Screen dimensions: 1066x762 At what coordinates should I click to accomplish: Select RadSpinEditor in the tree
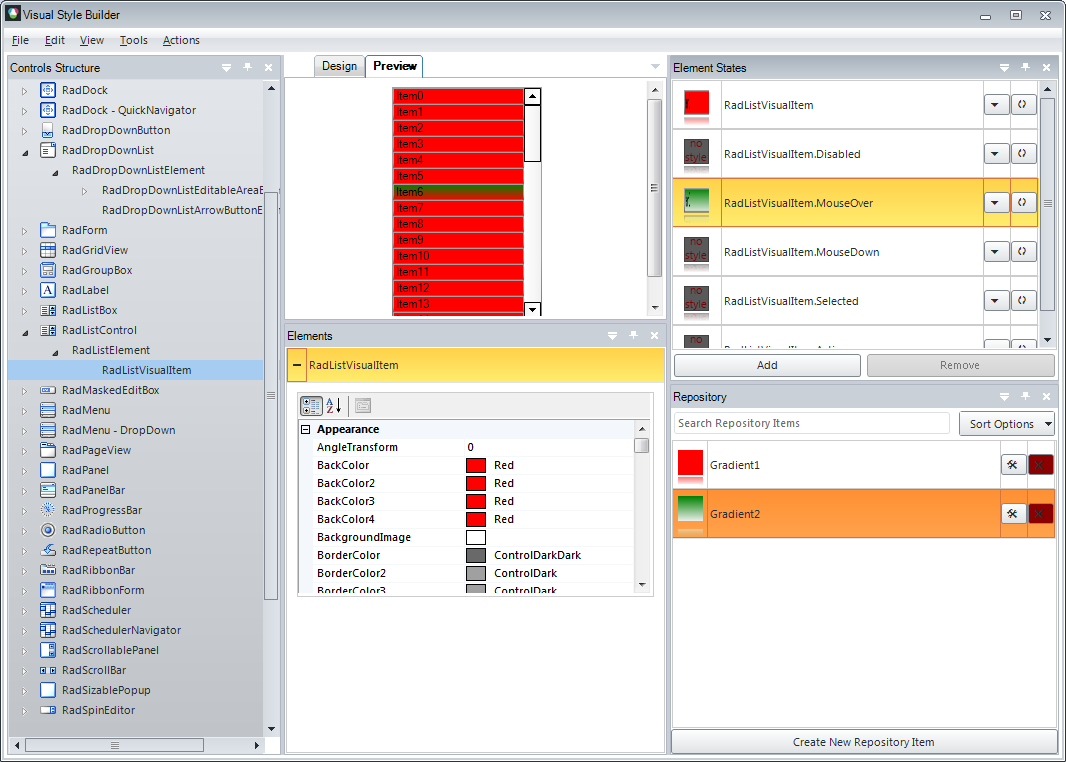coord(99,710)
